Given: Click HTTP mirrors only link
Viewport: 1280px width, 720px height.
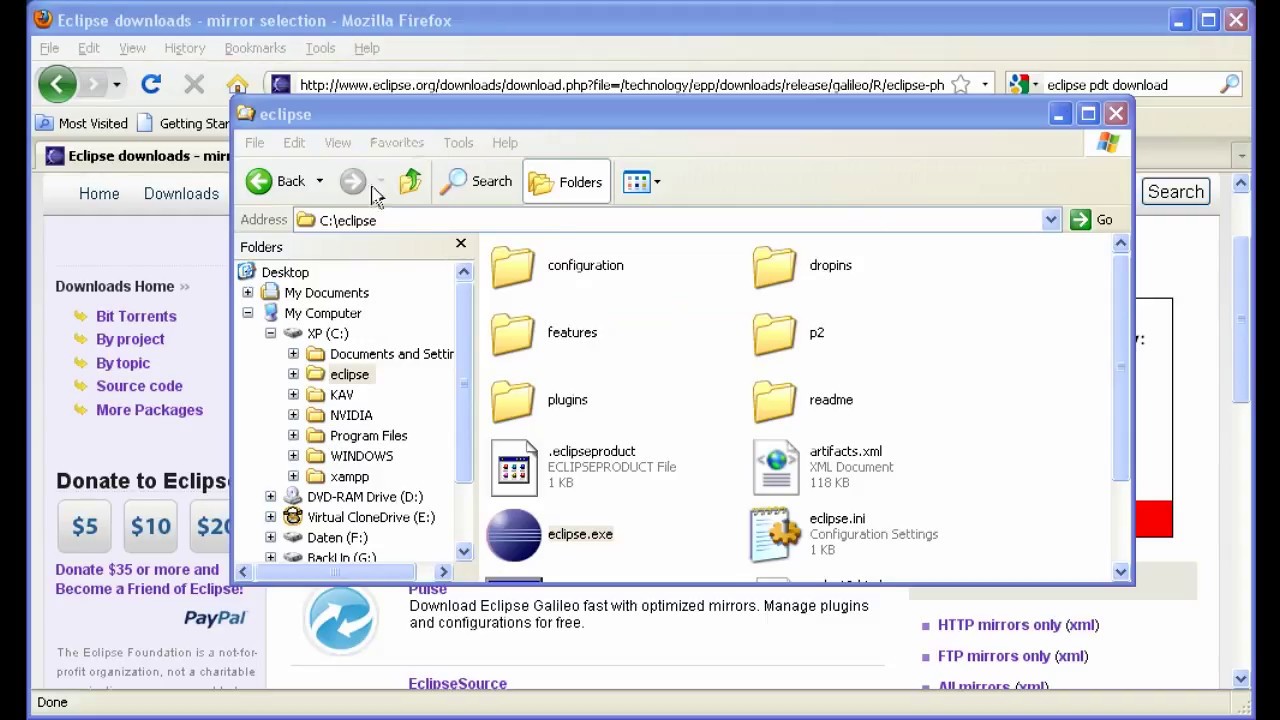Looking at the screenshot, I should (1000, 625).
